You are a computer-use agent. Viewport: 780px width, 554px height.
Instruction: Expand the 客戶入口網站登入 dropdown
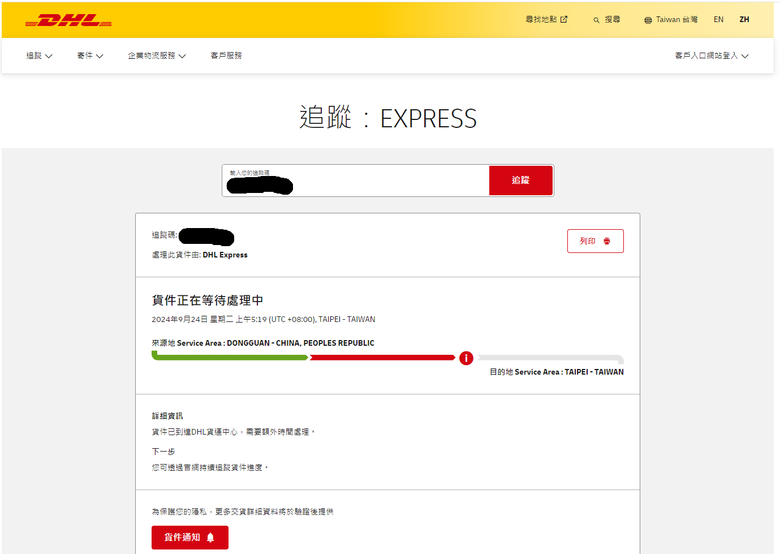tap(711, 56)
